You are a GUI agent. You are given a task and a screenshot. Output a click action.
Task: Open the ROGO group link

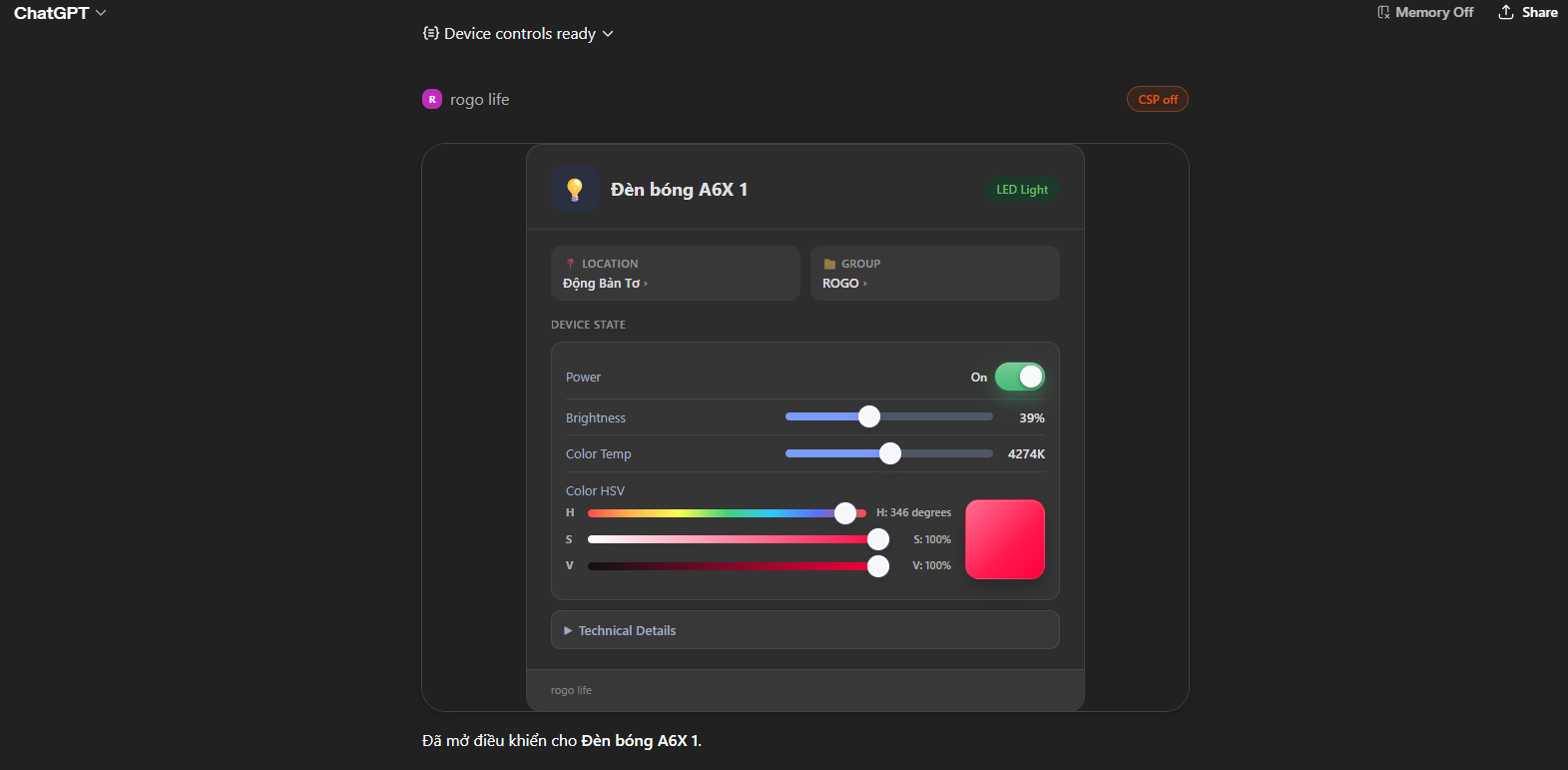844,284
